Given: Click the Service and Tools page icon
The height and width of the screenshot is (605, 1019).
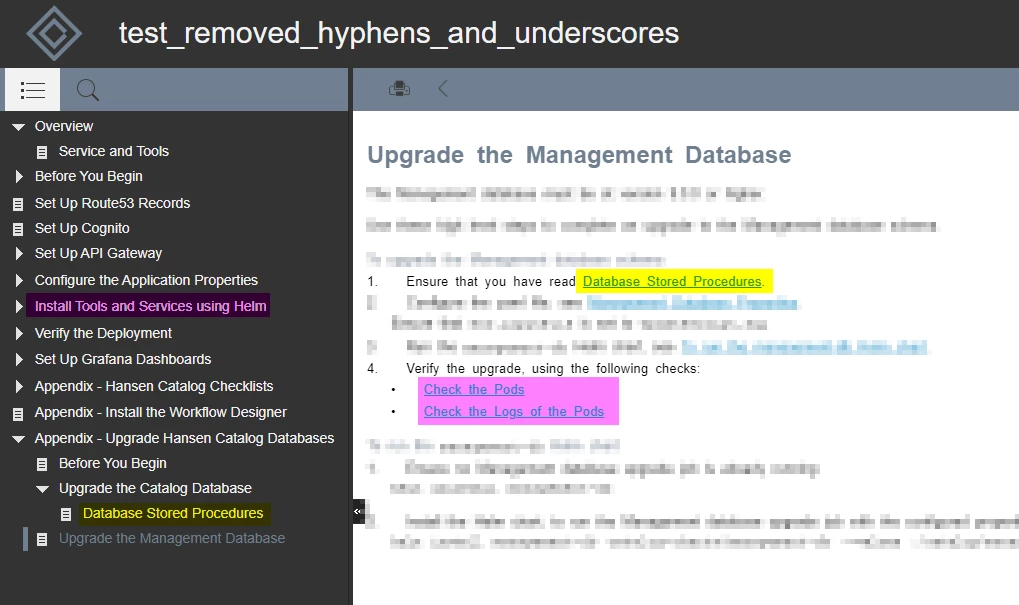Looking at the screenshot, I should tap(42, 152).
